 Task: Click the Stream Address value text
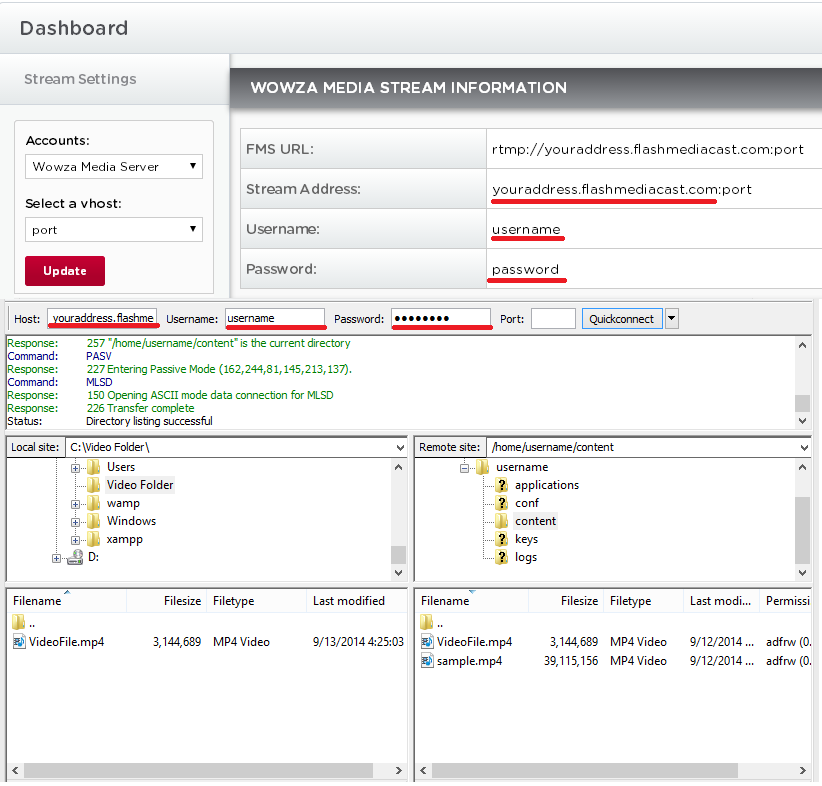tap(622, 189)
